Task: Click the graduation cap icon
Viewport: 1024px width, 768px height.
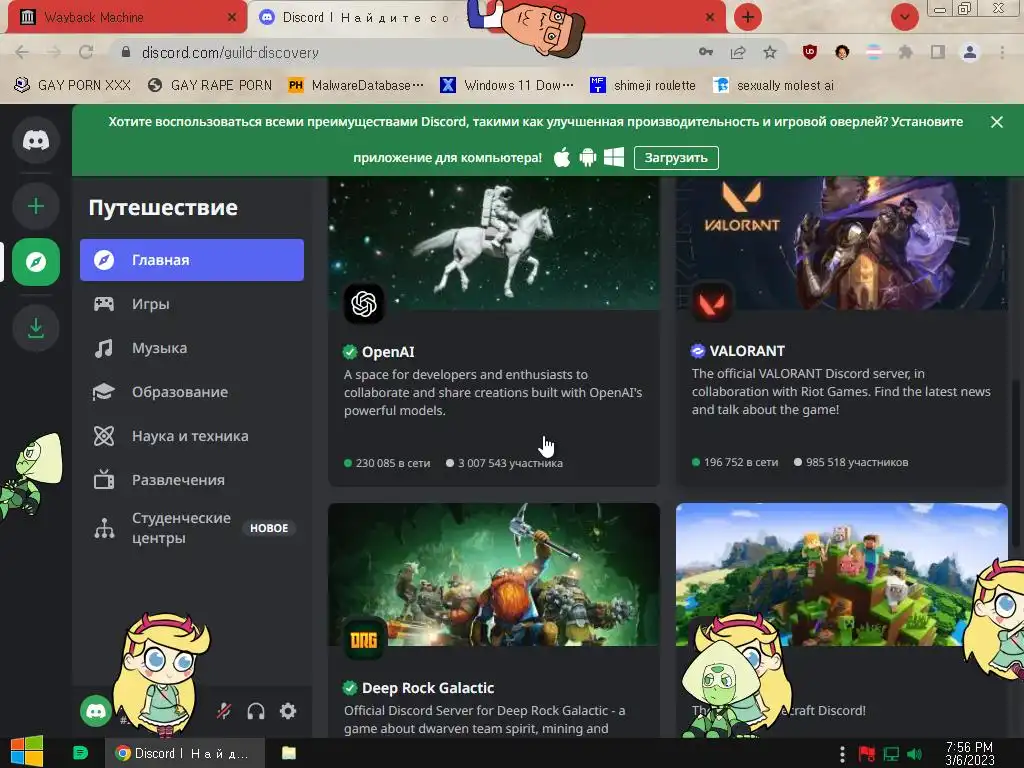Action: (104, 392)
